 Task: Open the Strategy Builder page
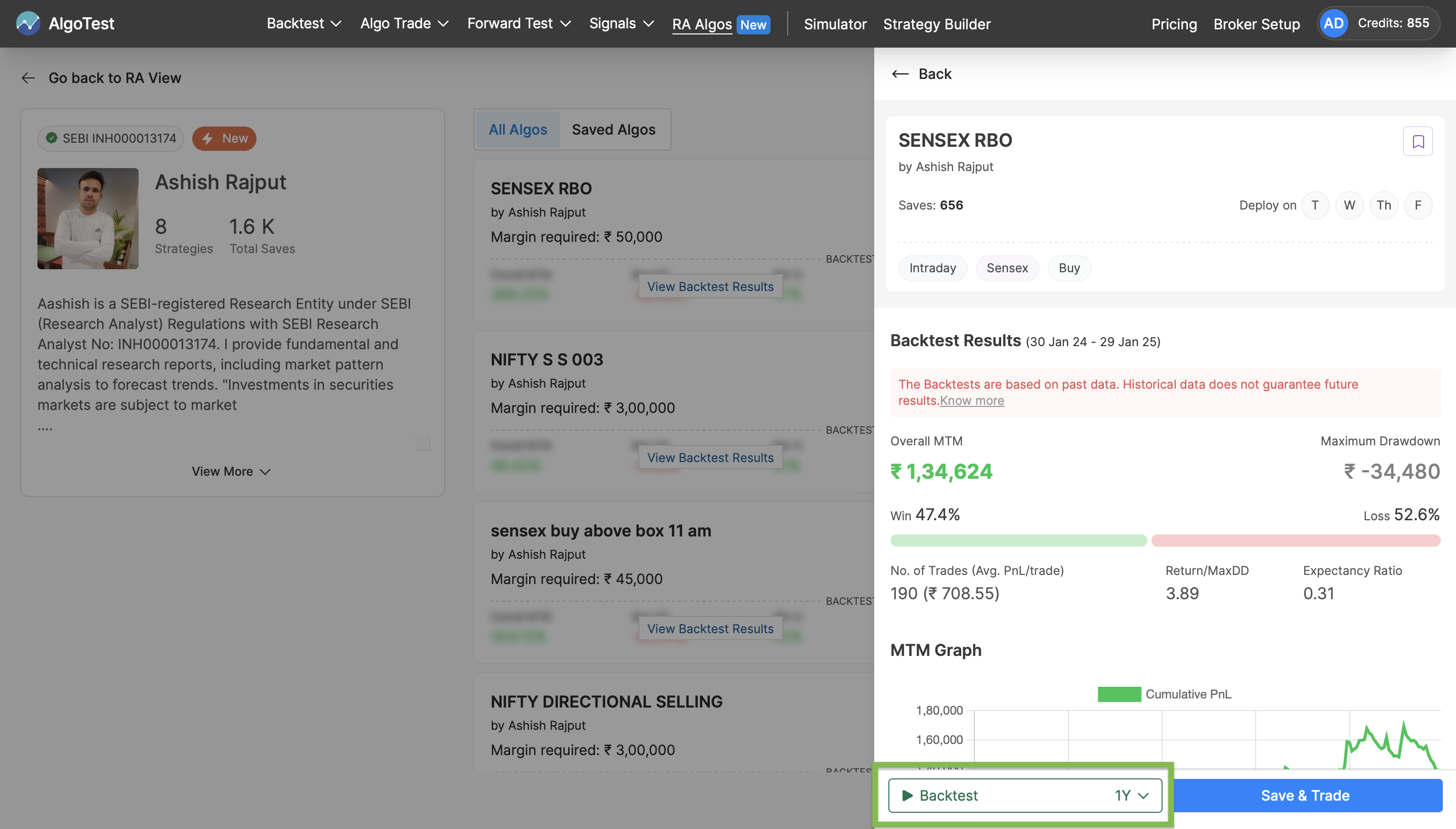click(936, 24)
